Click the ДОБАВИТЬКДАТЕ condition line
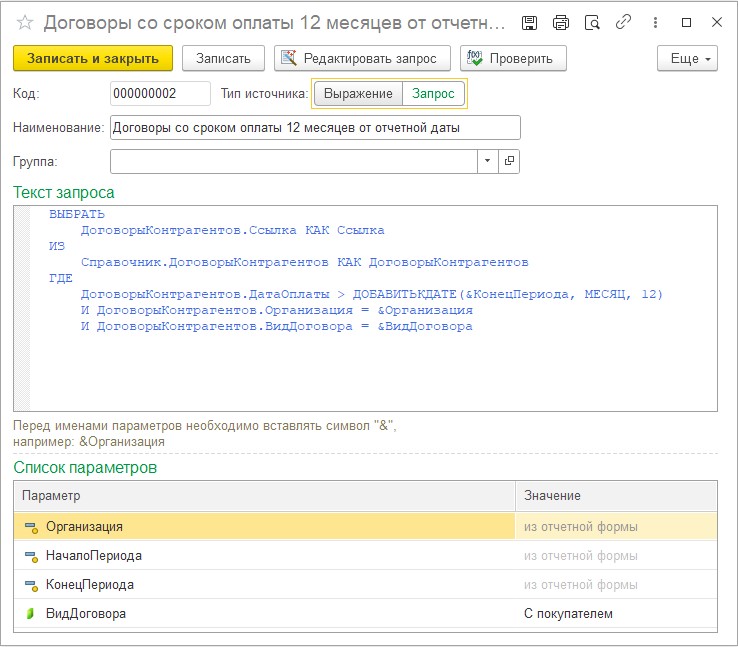 click(x=371, y=294)
